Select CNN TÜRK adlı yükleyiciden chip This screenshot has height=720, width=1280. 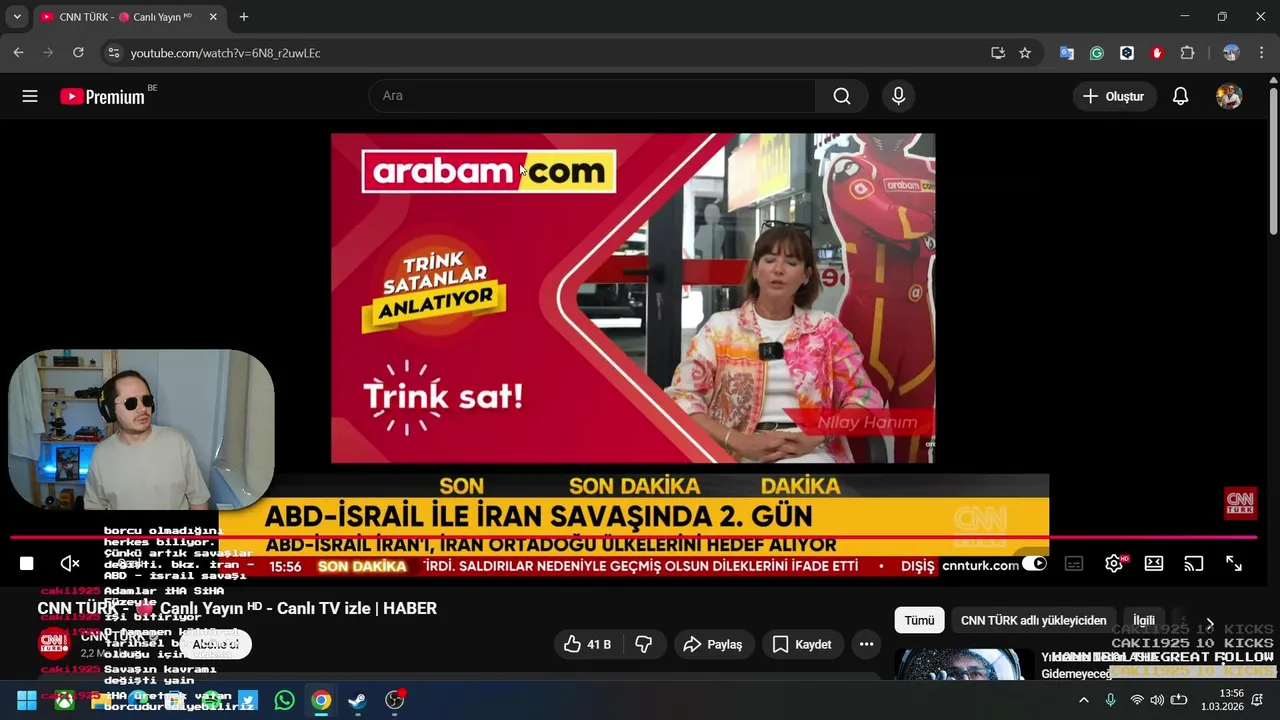point(1034,620)
